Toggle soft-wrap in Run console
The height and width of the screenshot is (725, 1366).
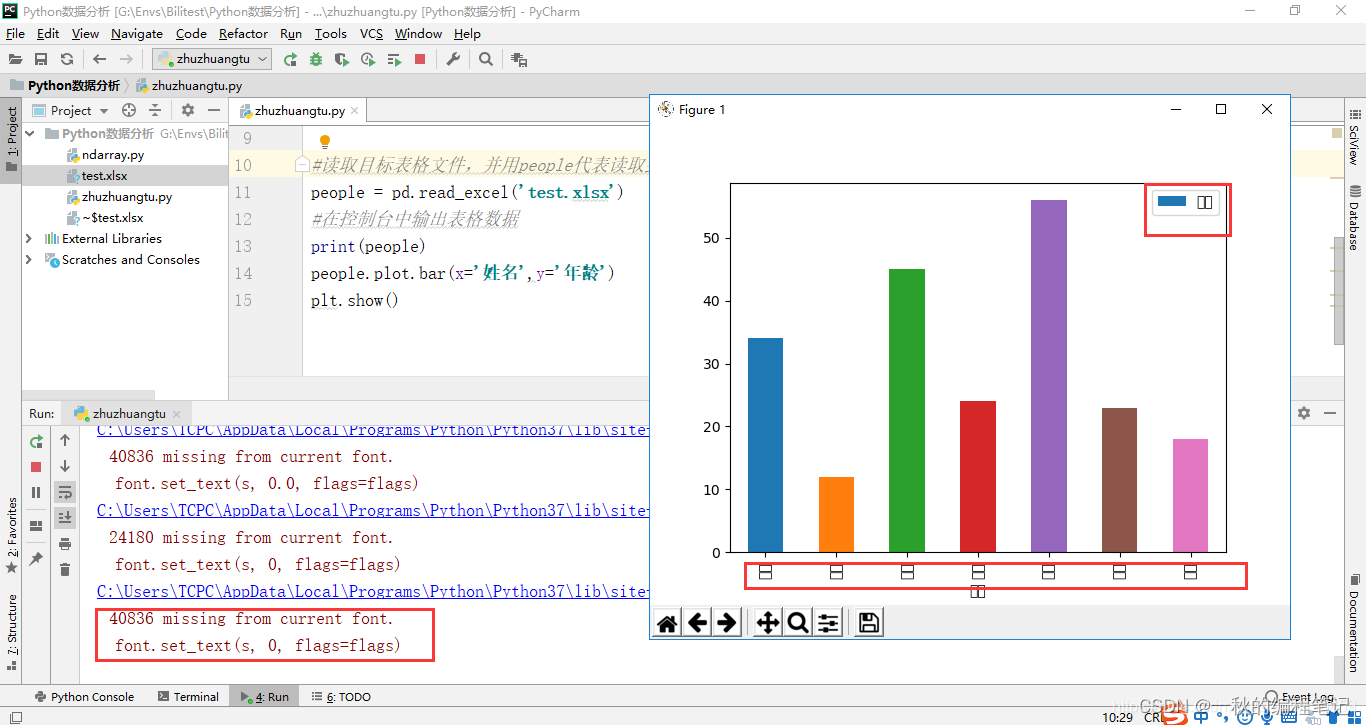pyautogui.click(x=65, y=491)
